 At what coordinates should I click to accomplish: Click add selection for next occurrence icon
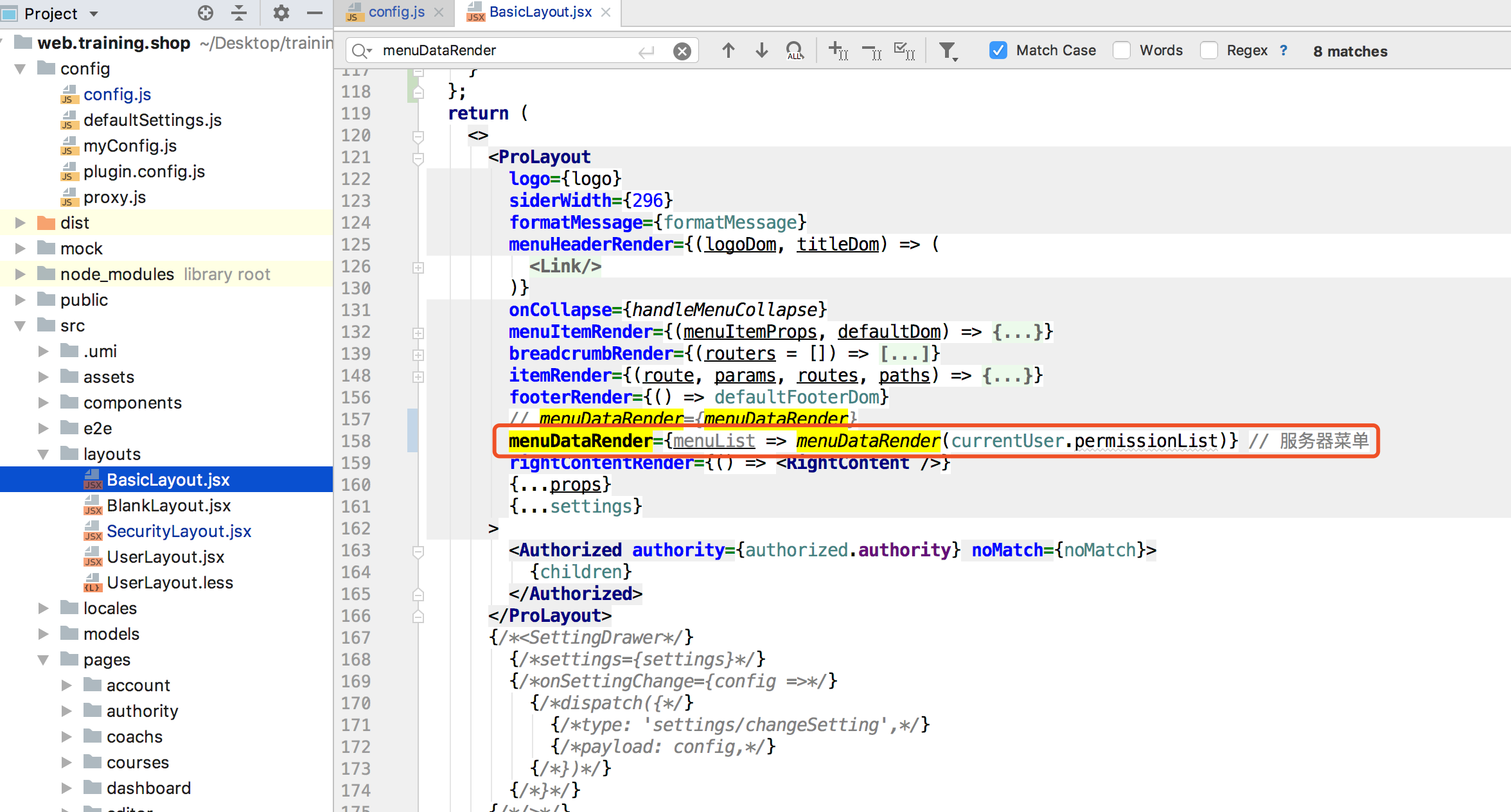click(x=838, y=50)
